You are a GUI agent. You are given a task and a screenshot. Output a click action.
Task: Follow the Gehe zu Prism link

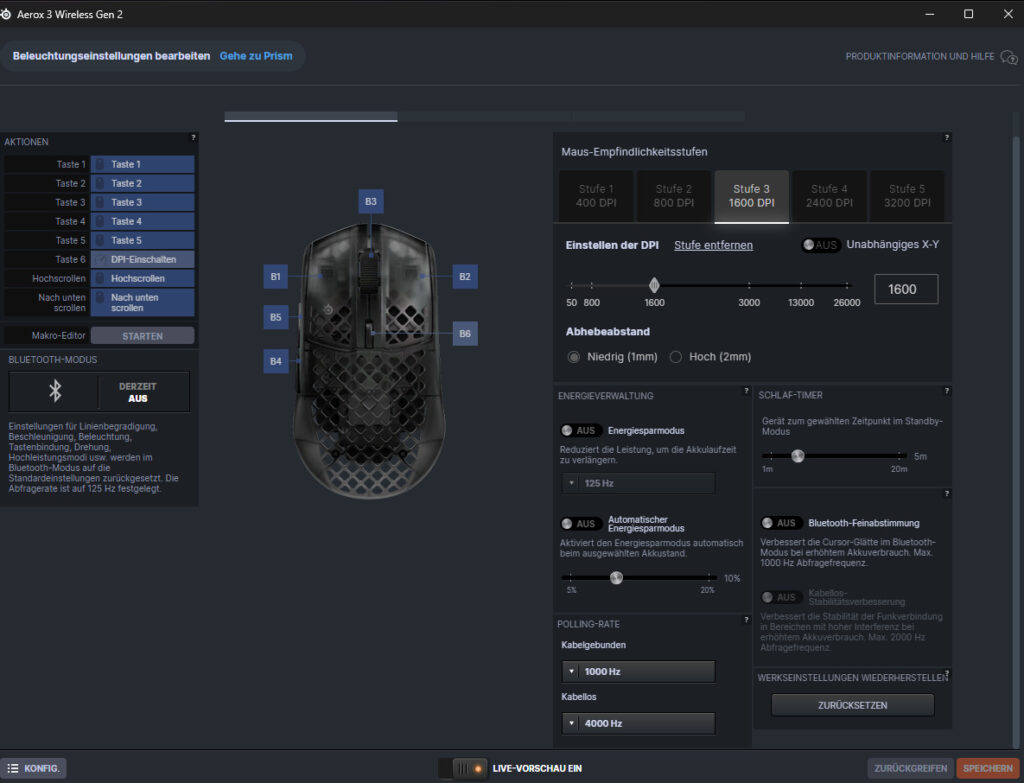coord(256,56)
